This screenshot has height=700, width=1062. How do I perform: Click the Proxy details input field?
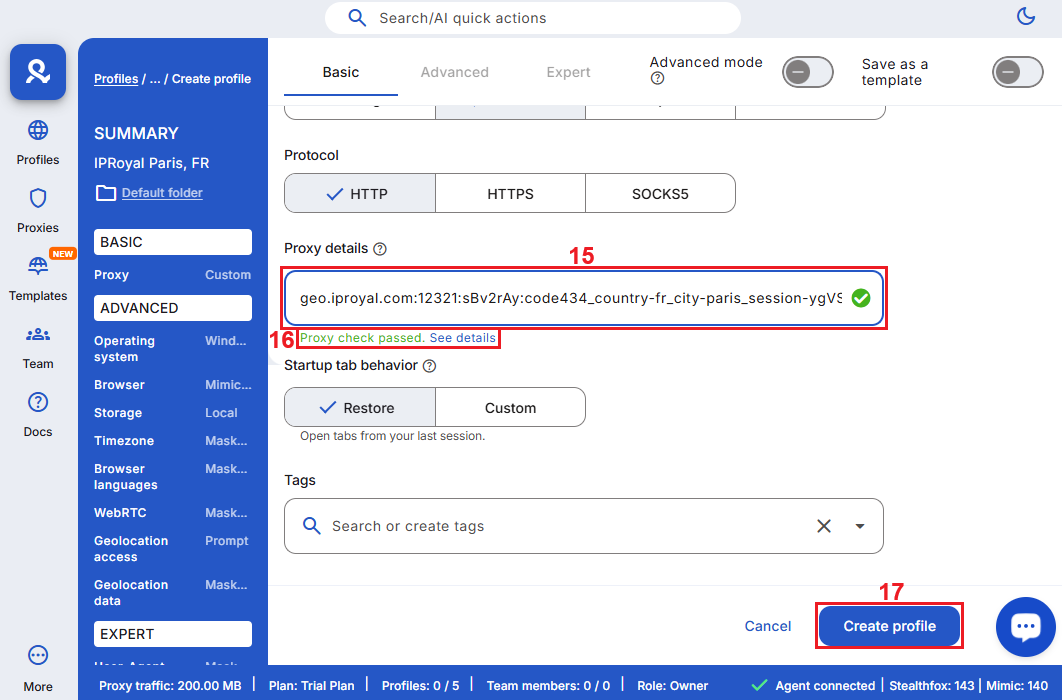(x=570, y=298)
